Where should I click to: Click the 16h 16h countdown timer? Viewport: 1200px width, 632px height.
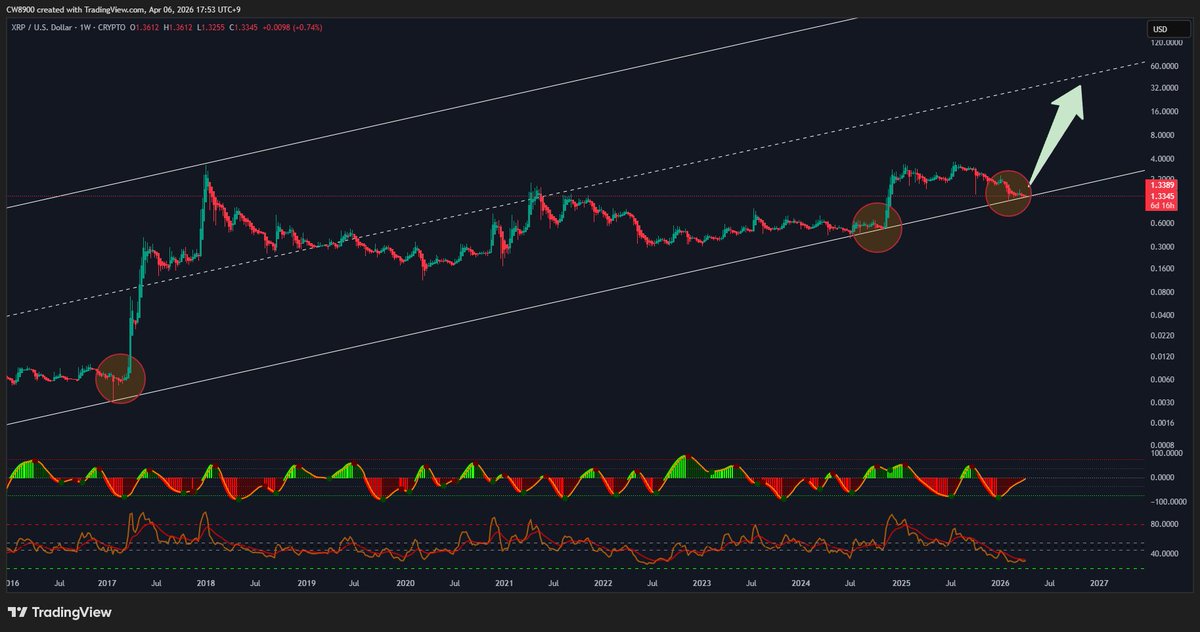tap(1161, 207)
